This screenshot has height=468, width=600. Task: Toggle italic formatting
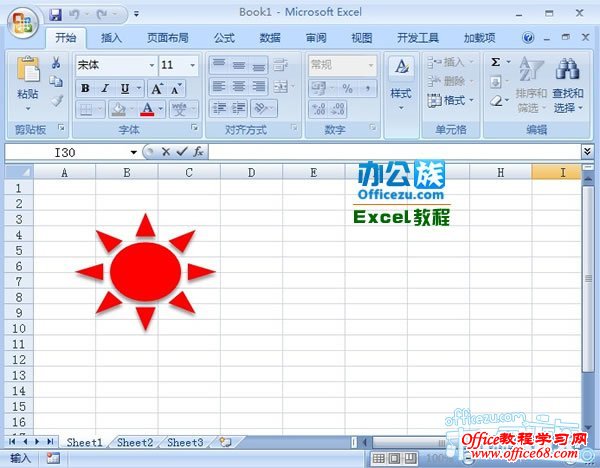pyautogui.click(x=105, y=89)
